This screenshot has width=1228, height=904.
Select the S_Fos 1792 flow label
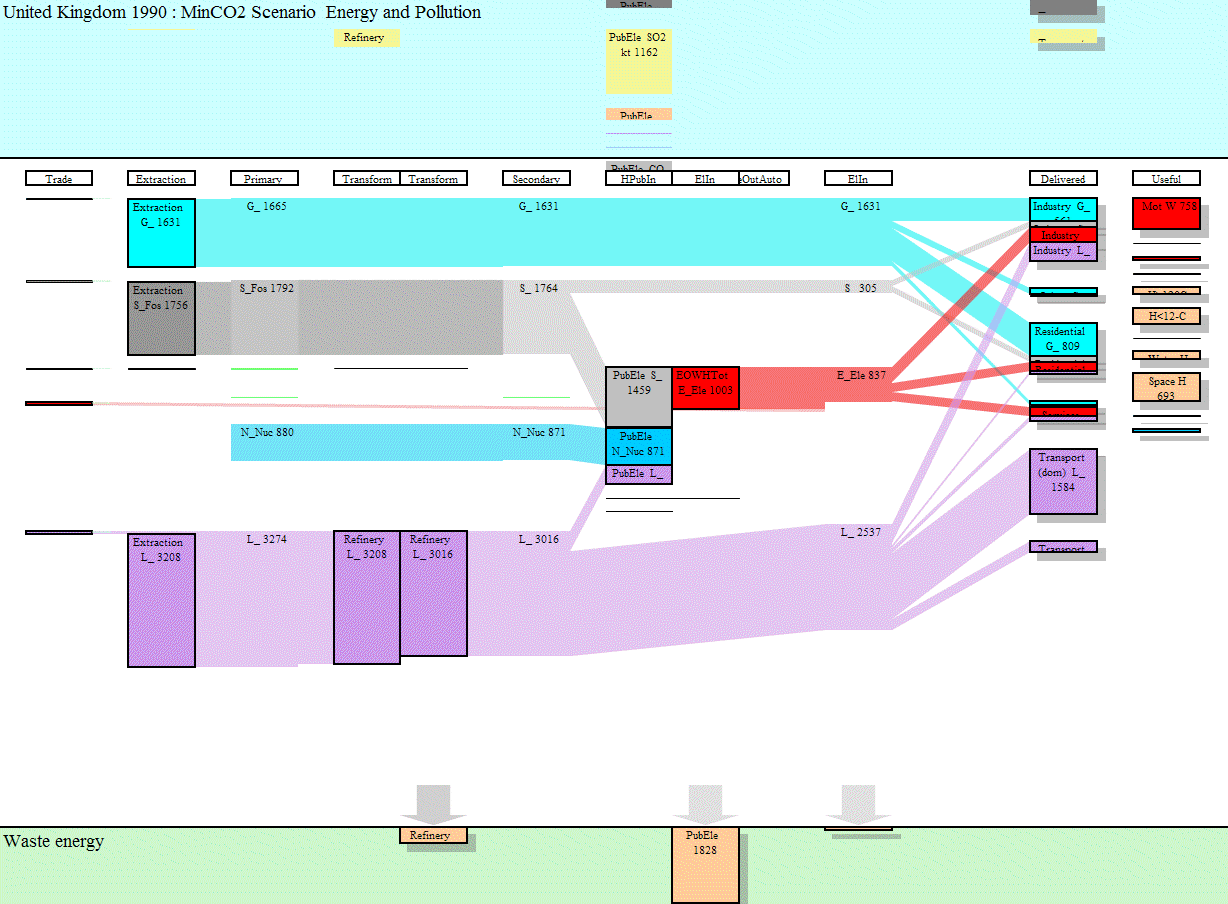[267, 288]
